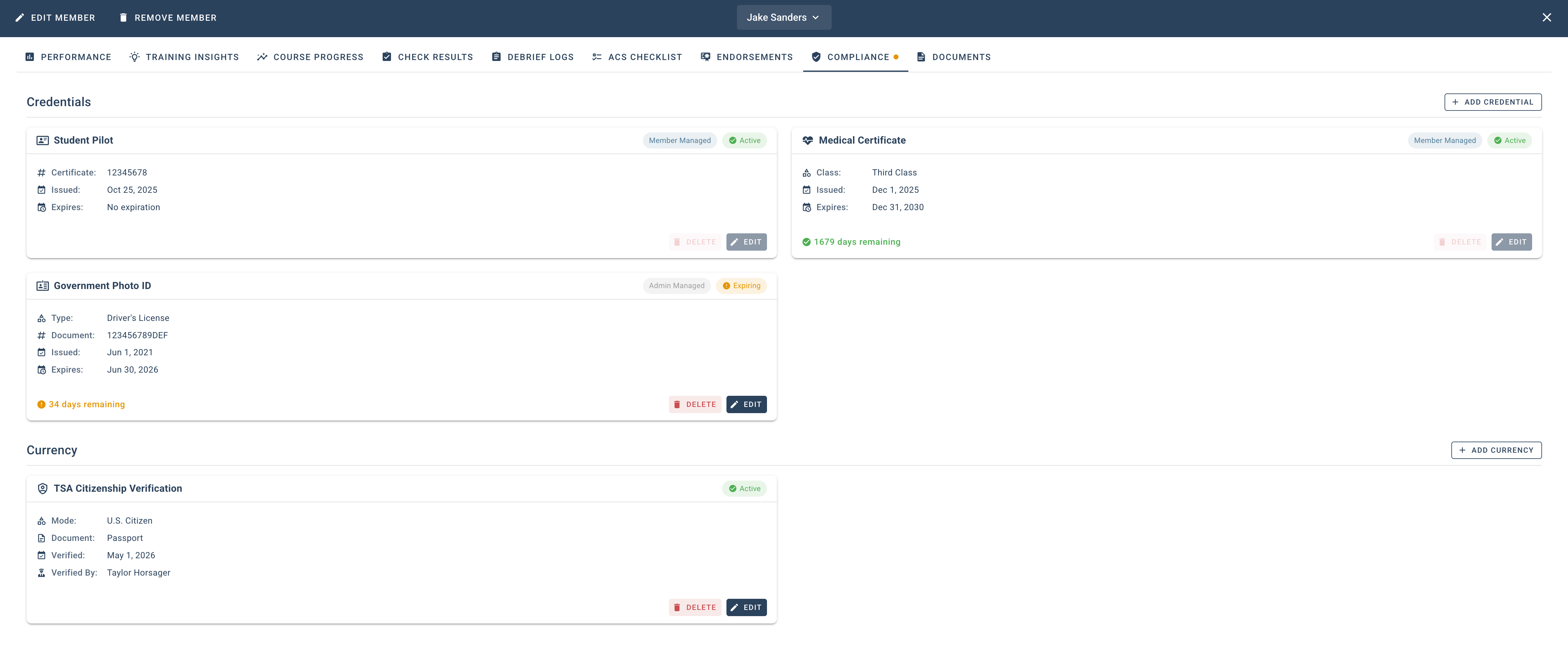Click the Currency section heading
Image resolution: width=1568 pixels, height=648 pixels.
52,450
